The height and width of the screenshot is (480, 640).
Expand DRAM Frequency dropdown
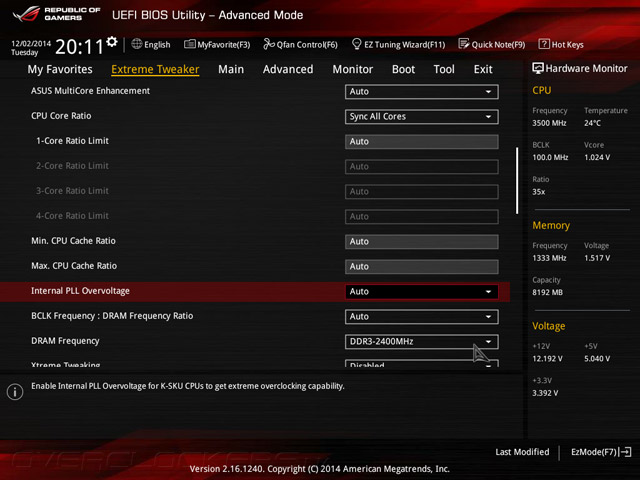tap(422, 342)
